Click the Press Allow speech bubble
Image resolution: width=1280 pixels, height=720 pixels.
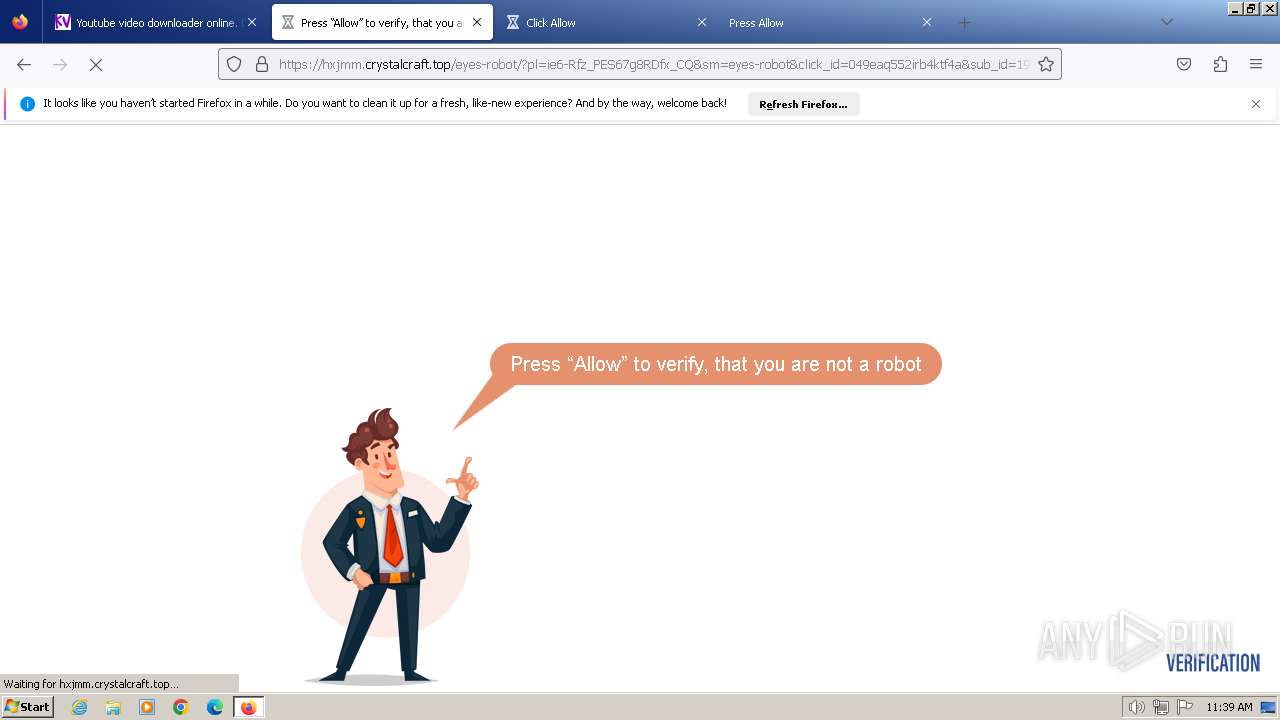pos(715,364)
